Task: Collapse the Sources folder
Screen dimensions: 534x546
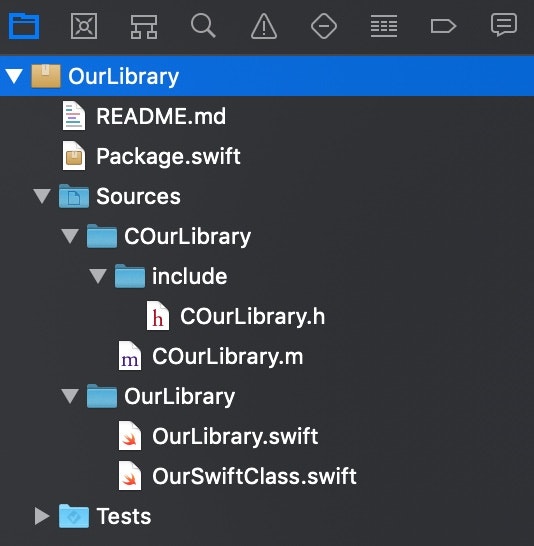Action: click(42, 196)
